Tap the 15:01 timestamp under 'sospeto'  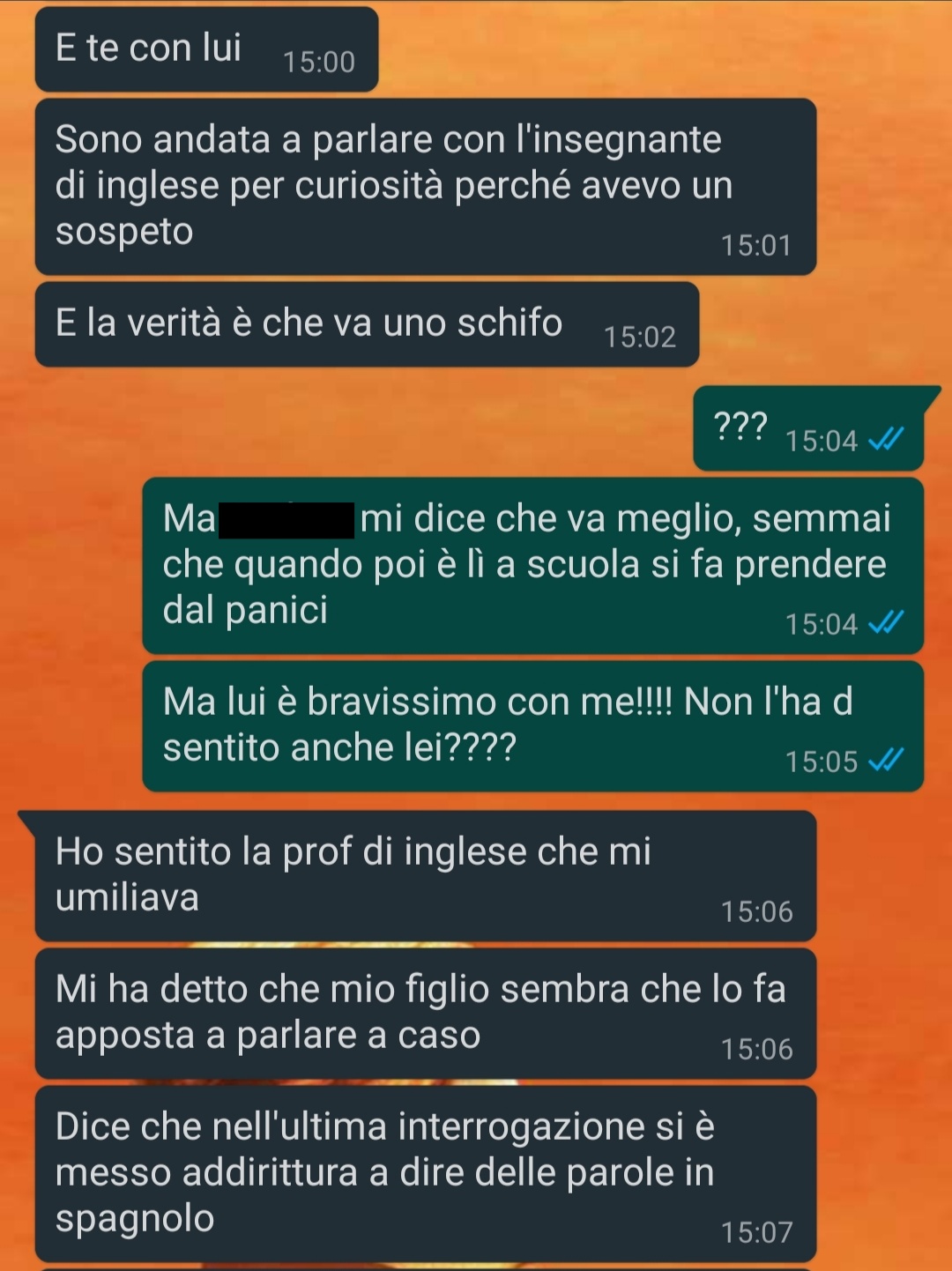click(x=756, y=245)
